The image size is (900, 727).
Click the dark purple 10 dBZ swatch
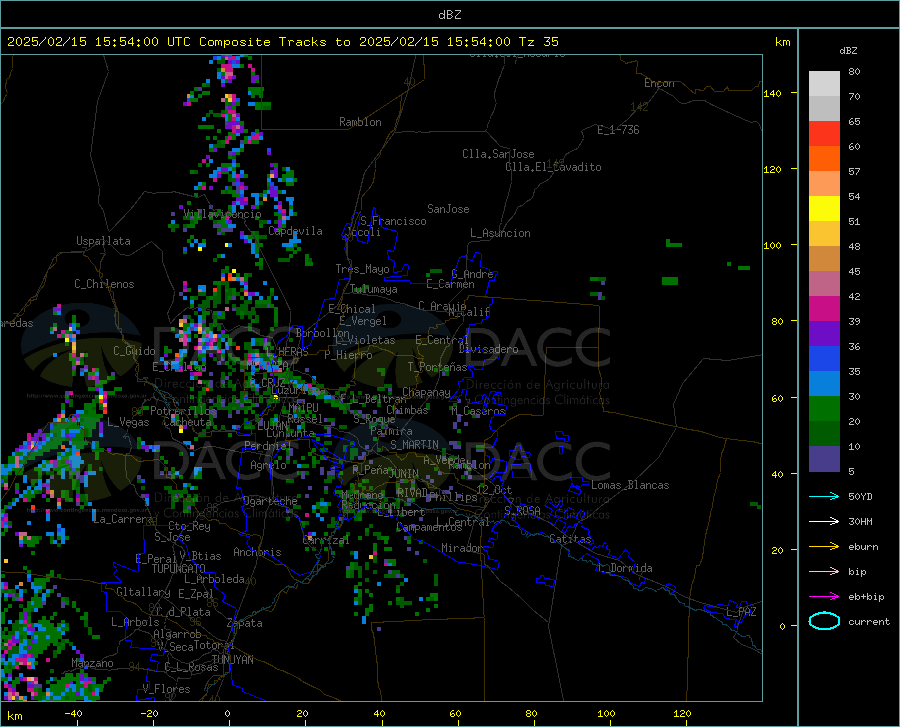point(824,459)
